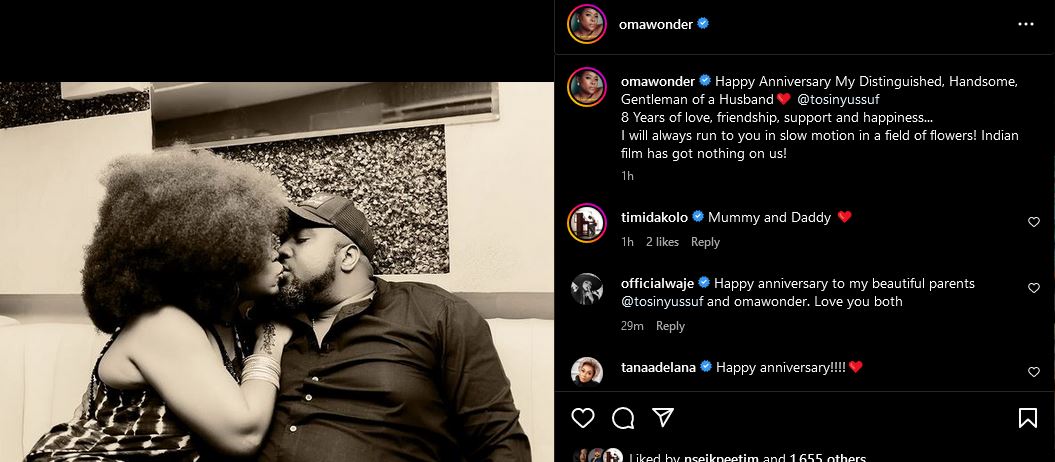1055x462 pixels.
Task: Reply to officialwaje's comment
Action: (x=670, y=326)
